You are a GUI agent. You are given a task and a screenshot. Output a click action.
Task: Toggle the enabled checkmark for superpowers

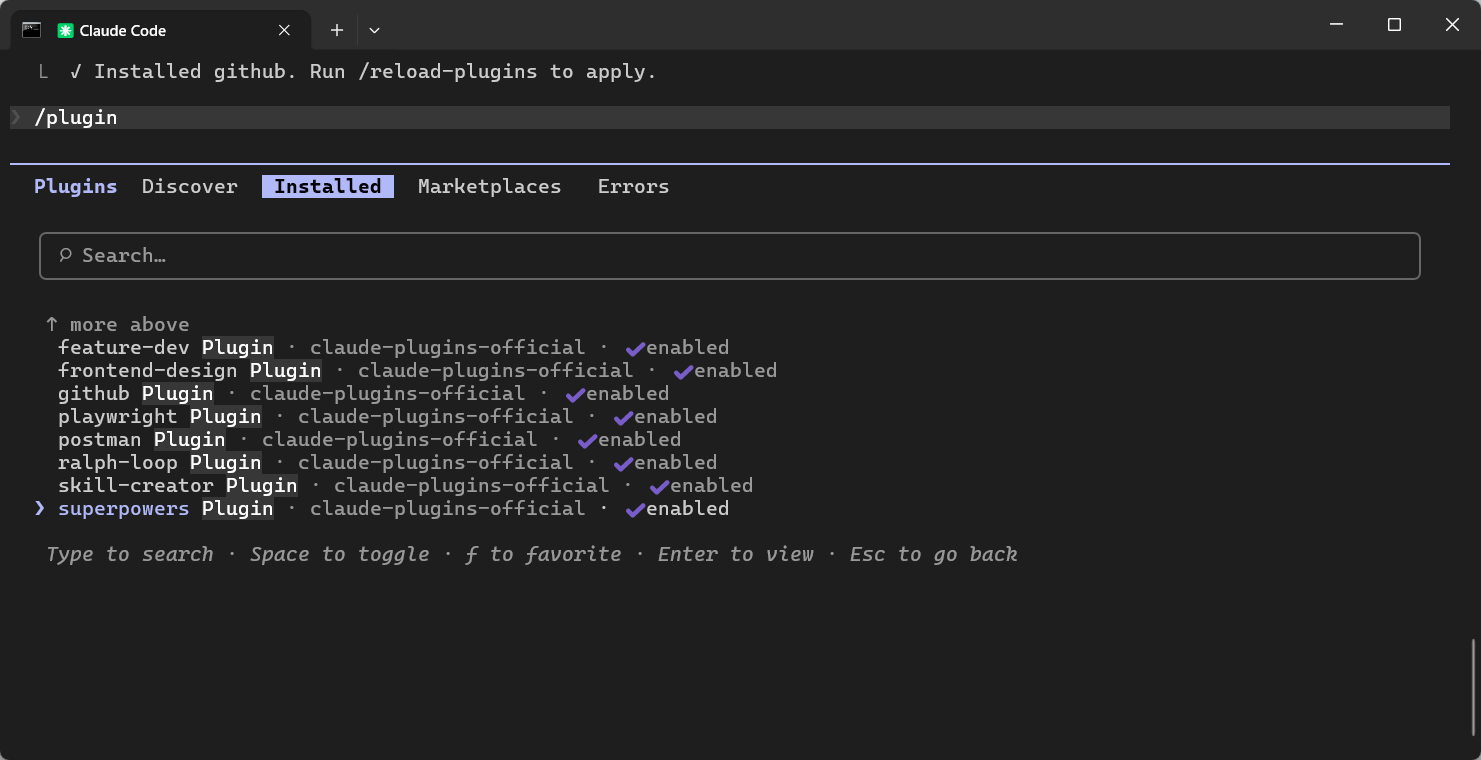[x=635, y=509]
